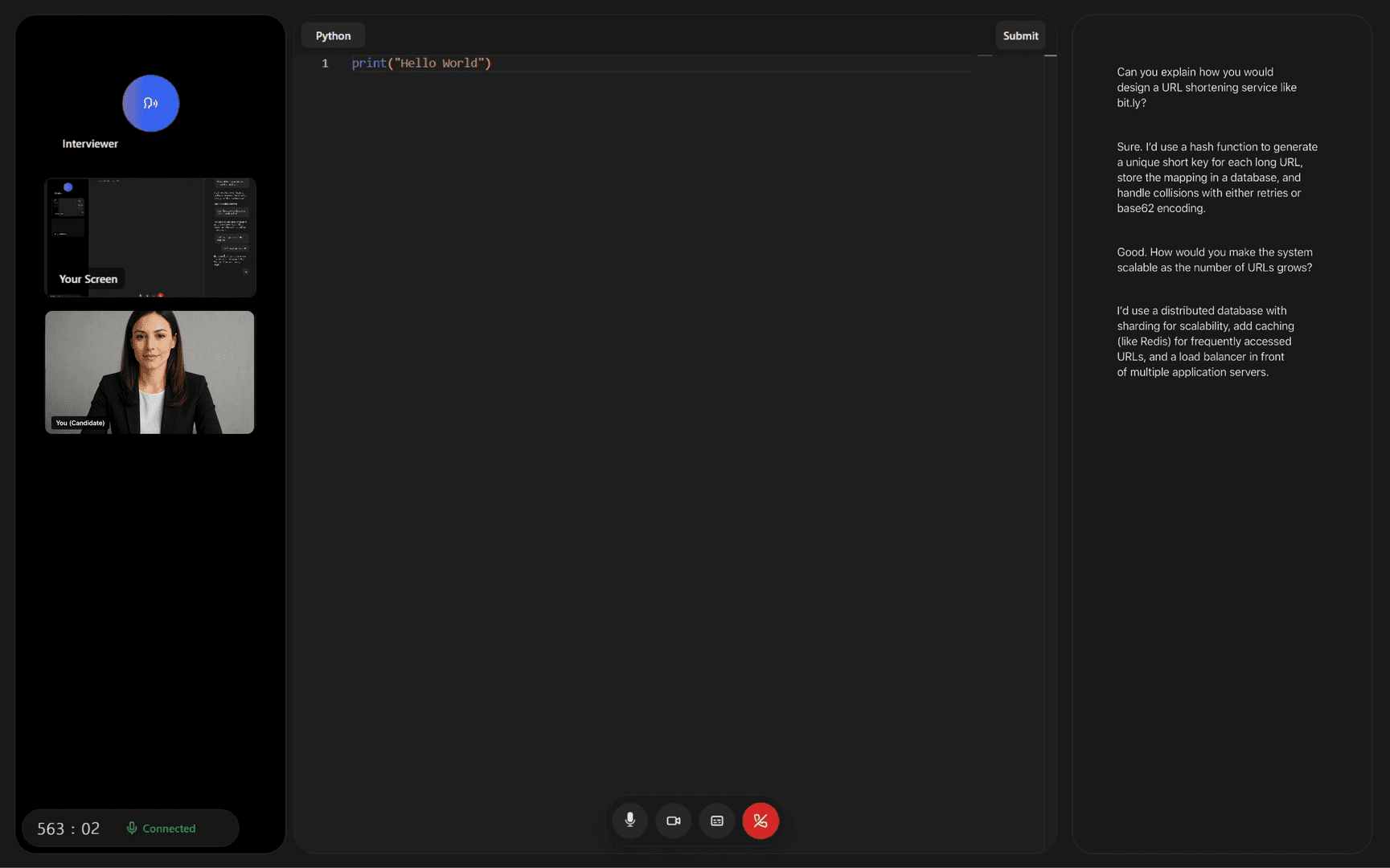Click line number 1 in the editor gutter

[325, 63]
